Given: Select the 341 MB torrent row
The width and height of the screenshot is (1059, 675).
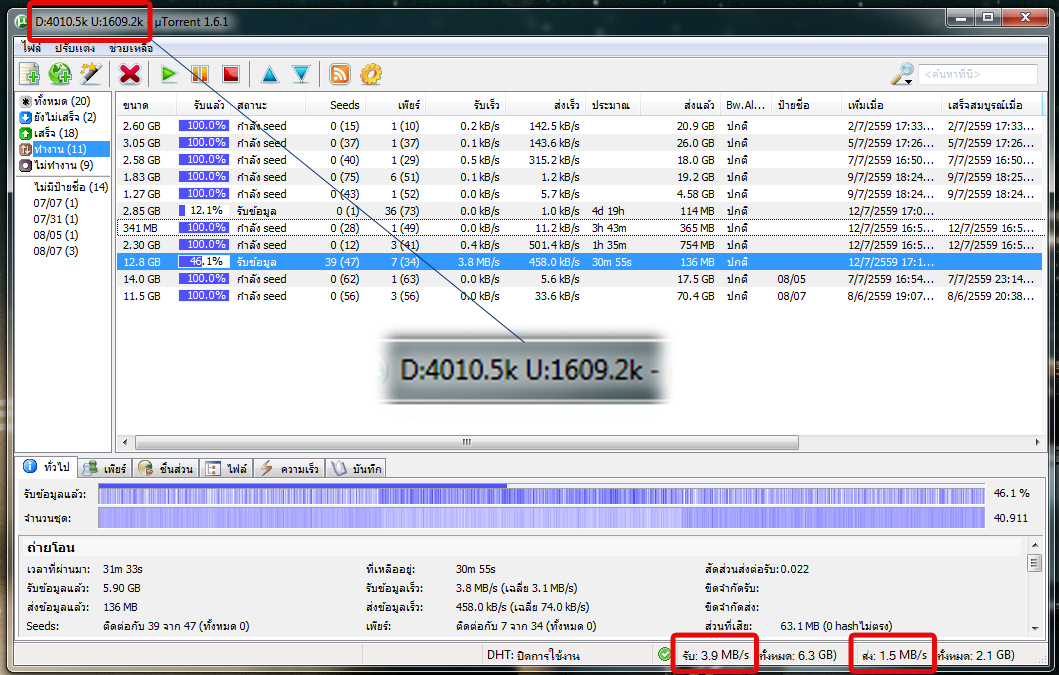Looking at the screenshot, I should click(x=579, y=228).
